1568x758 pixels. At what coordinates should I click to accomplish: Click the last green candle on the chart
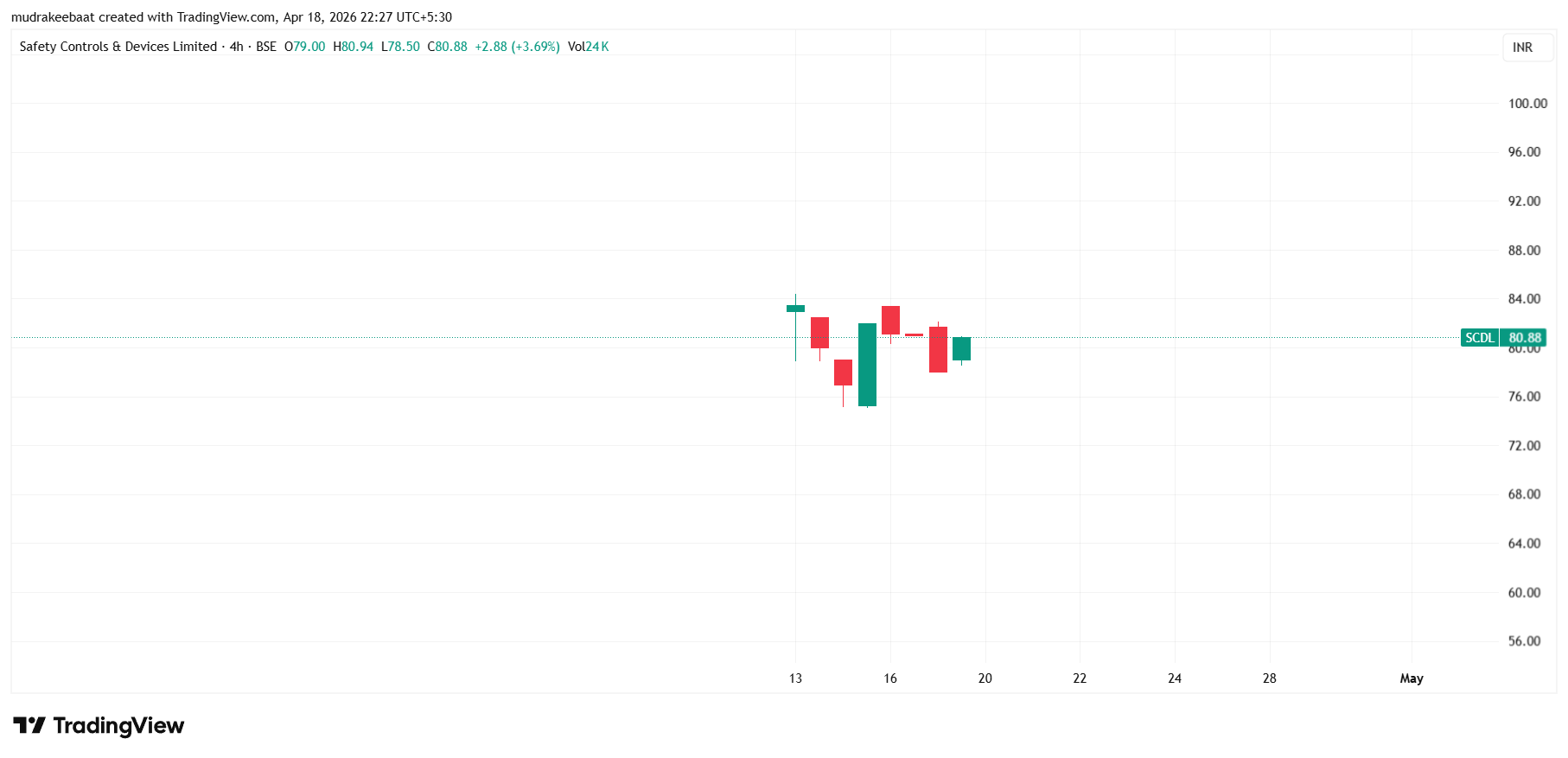(961, 348)
